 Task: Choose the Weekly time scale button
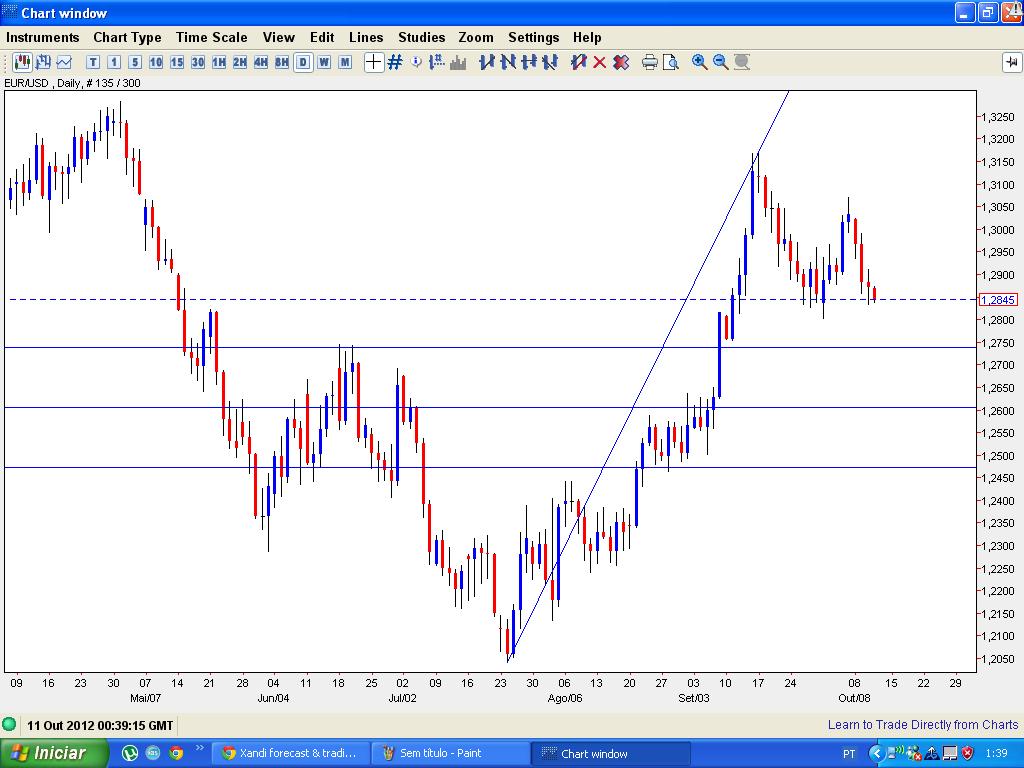coord(324,63)
